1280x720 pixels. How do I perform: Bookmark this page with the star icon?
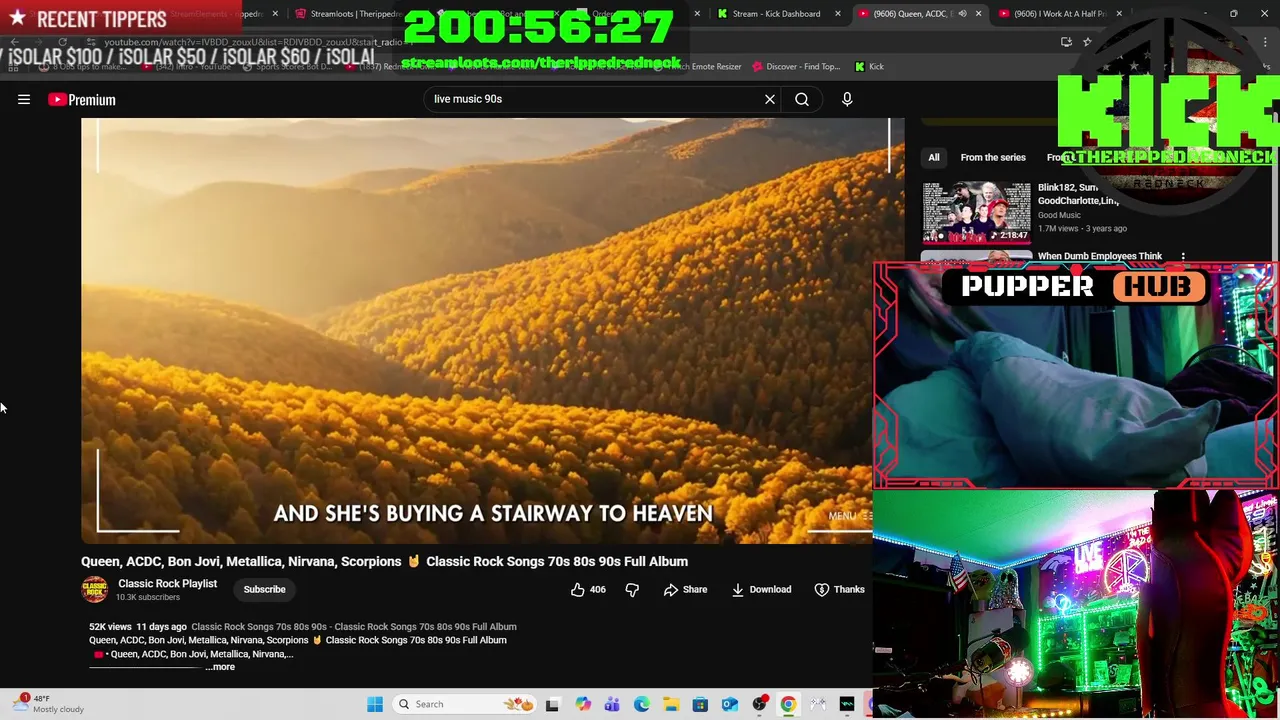click(x=1087, y=42)
